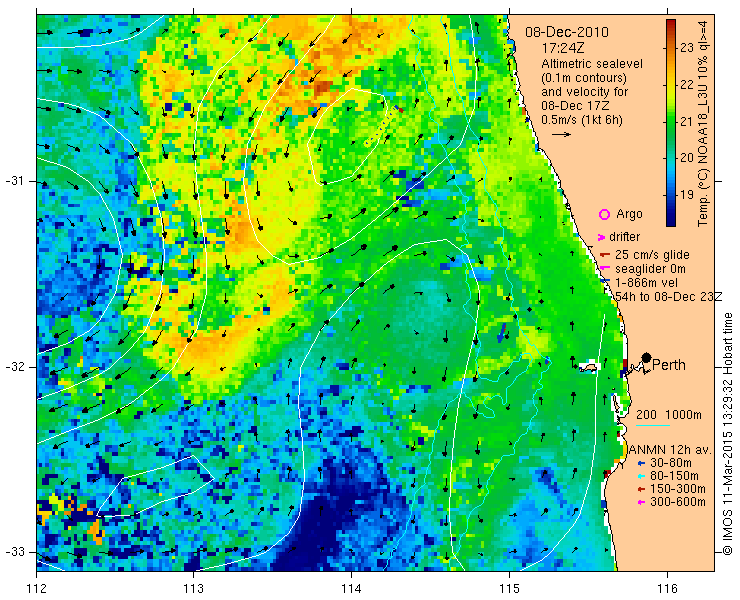
Task: Click the 08-Dec-2010 date label
Action: (x=567, y=33)
